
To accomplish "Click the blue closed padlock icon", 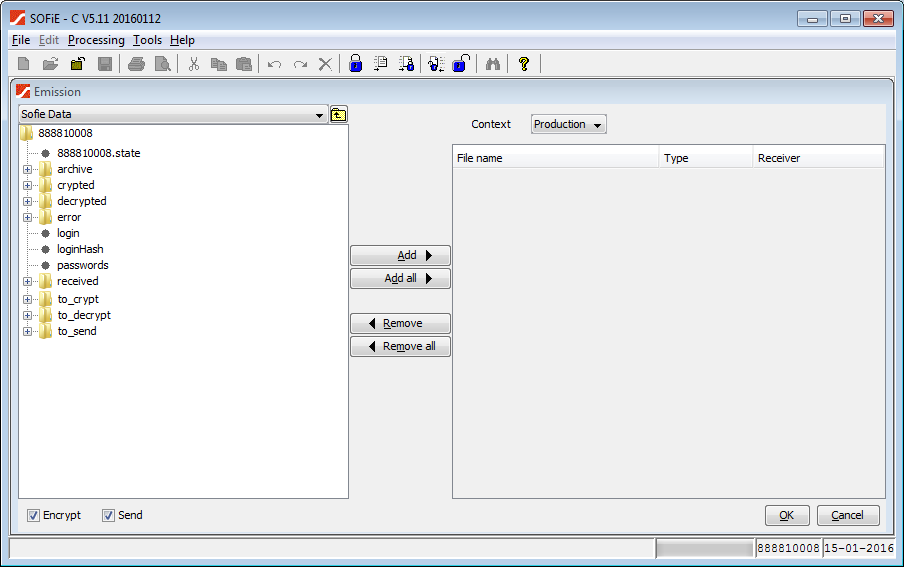I will 355,64.
